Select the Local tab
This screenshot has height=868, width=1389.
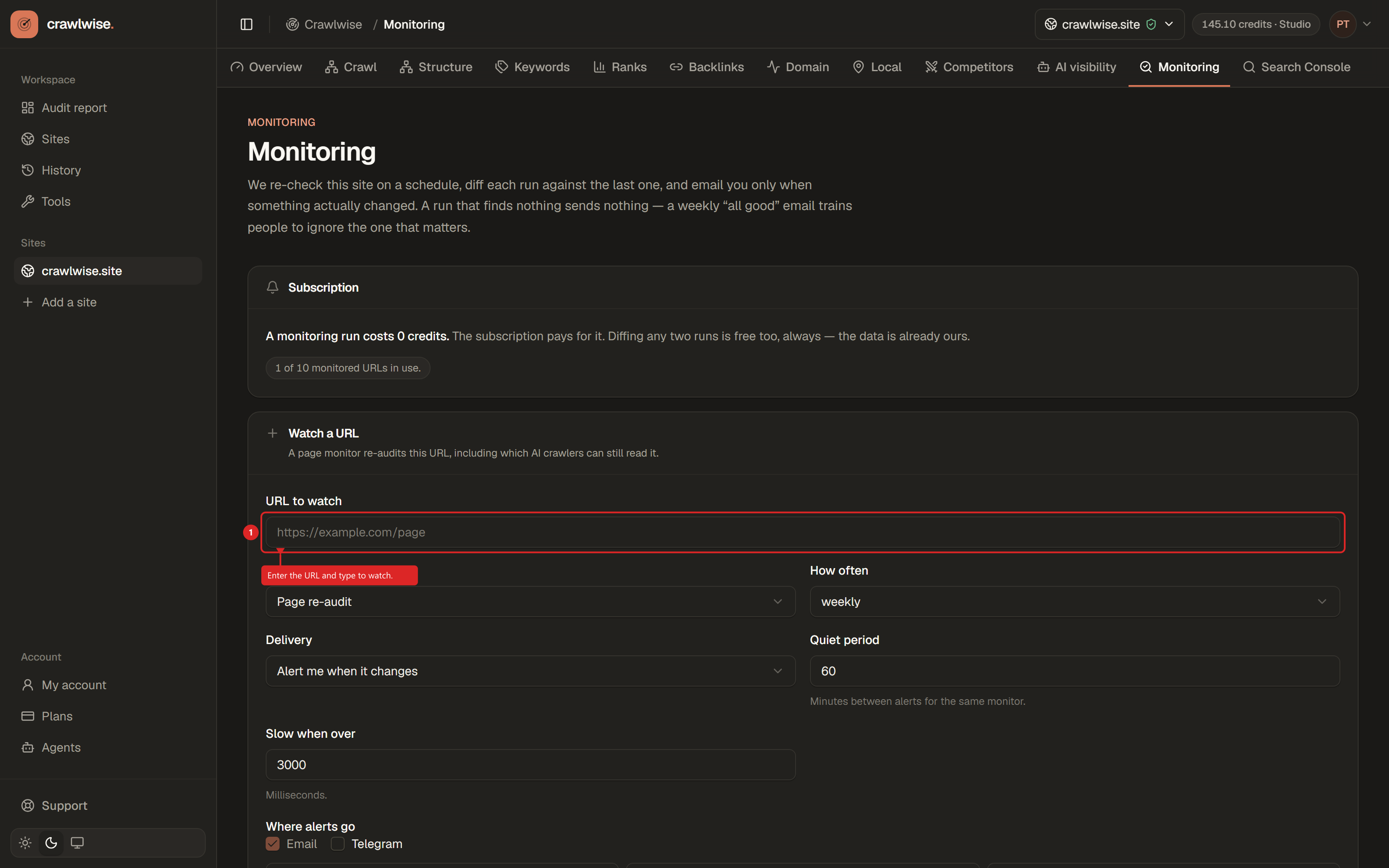[x=877, y=67]
